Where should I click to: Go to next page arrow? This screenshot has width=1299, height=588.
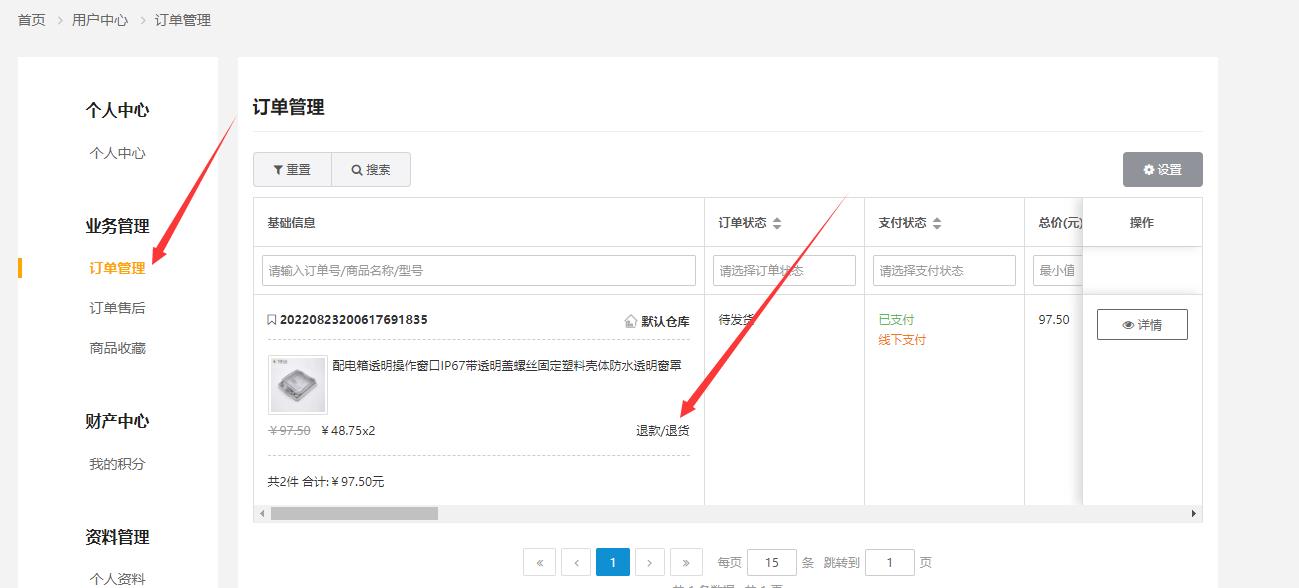[x=650, y=562]
